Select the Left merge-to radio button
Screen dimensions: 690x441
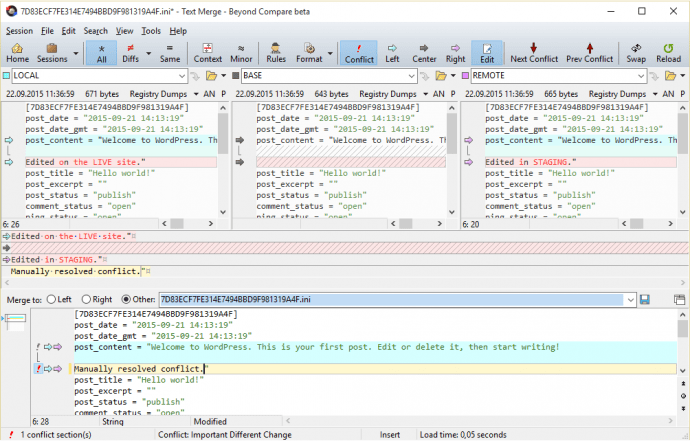pos(51,299)
